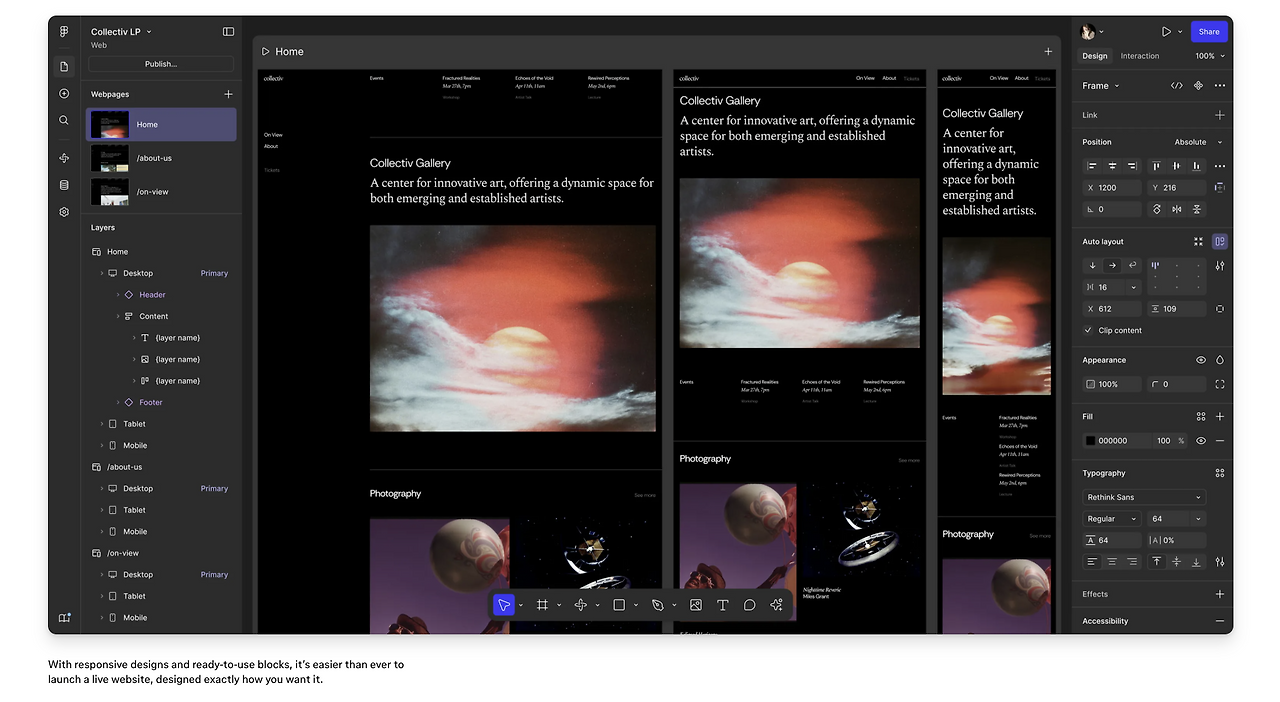The image size is (1280, 702).
Task: Select the arrow Select tool in bottom toolbar
Action: [504, 605]
